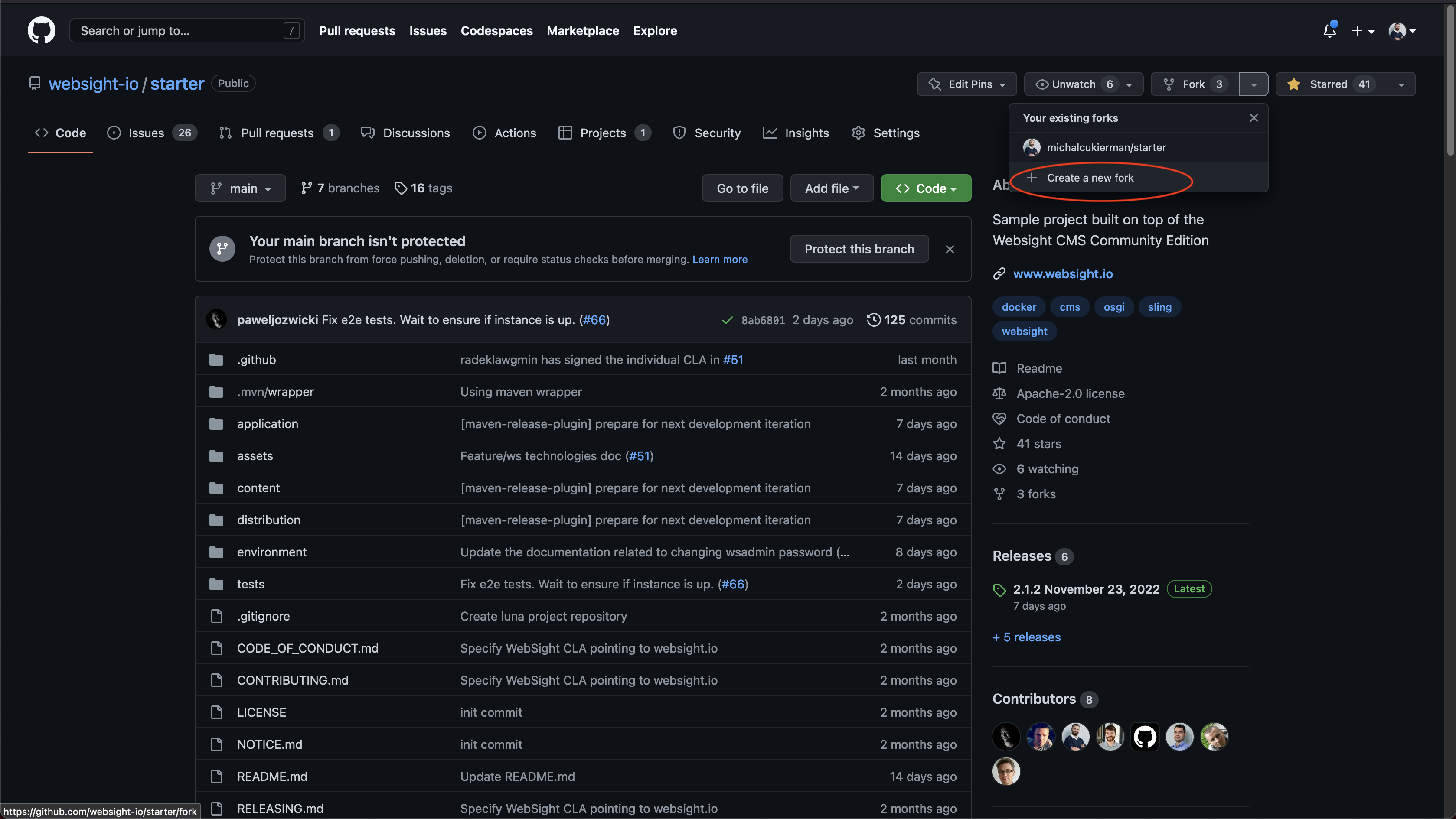Screen dimensions: 1456x819
Task: Open the Add file dropdown
Action: (x=832, y=188)
